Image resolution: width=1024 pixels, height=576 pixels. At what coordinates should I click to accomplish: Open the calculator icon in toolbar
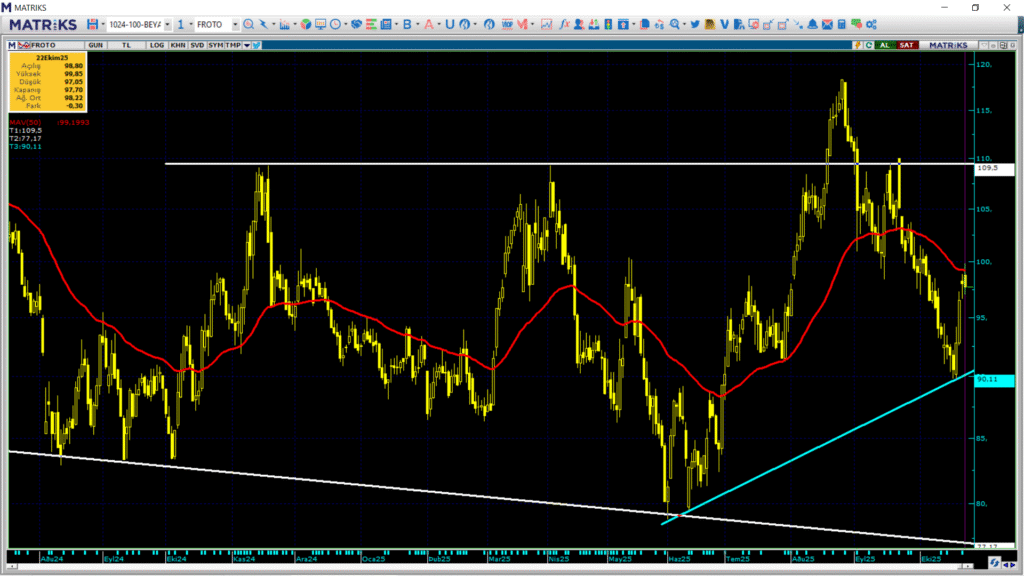pos(842,24)
